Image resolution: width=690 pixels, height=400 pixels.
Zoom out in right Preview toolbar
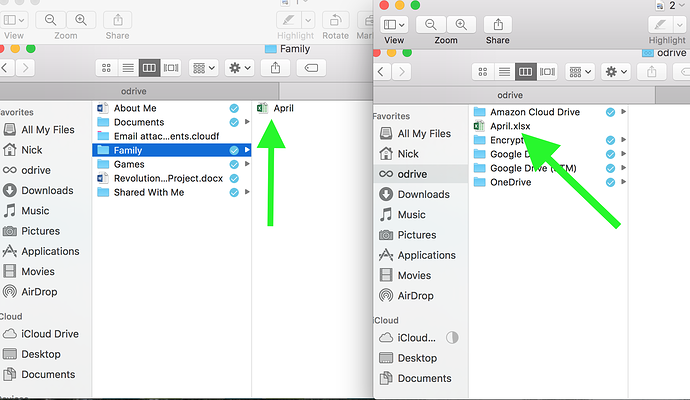(431, 25)
